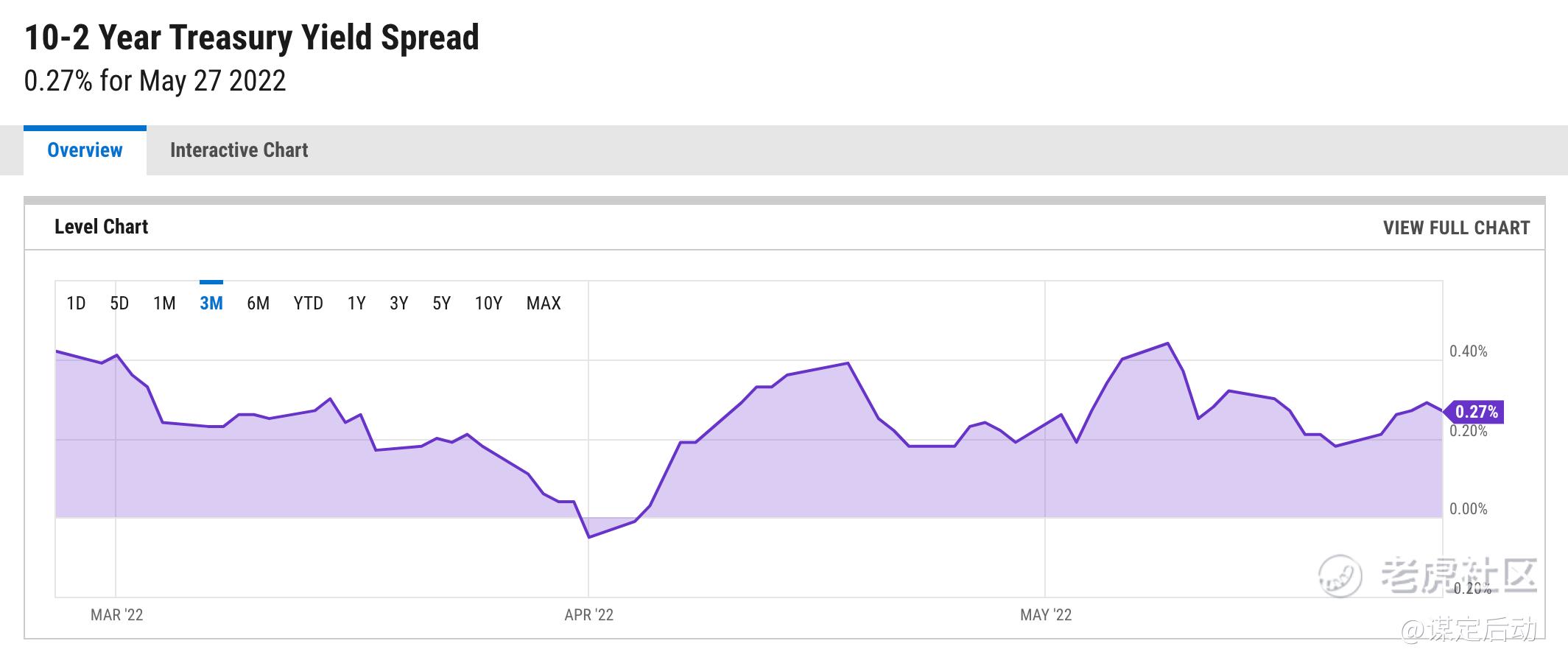Select the 1D time range
The image size is (1568, 666).
[76, 304]
